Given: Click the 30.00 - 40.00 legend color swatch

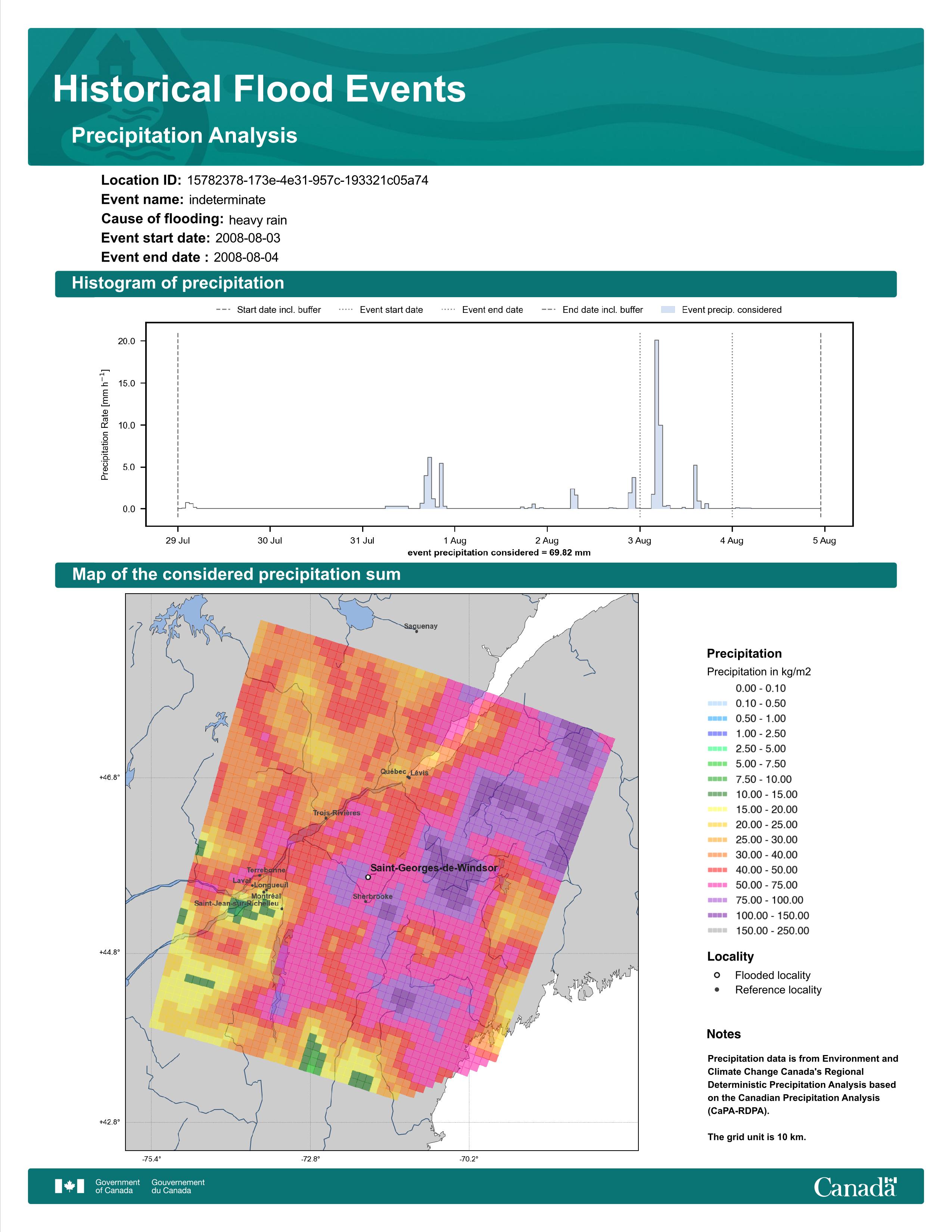Looking at the screenshot, I should tap(718, 855).
